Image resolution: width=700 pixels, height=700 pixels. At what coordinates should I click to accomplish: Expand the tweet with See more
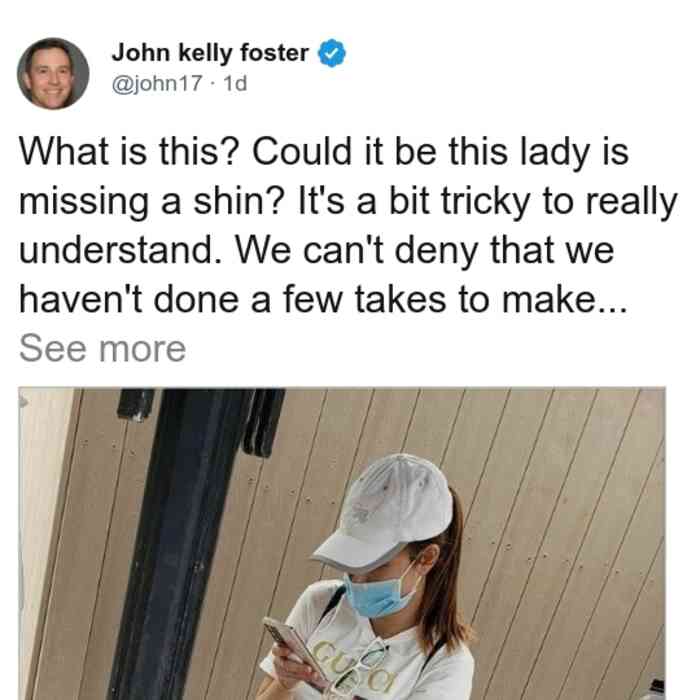(102, 349)
